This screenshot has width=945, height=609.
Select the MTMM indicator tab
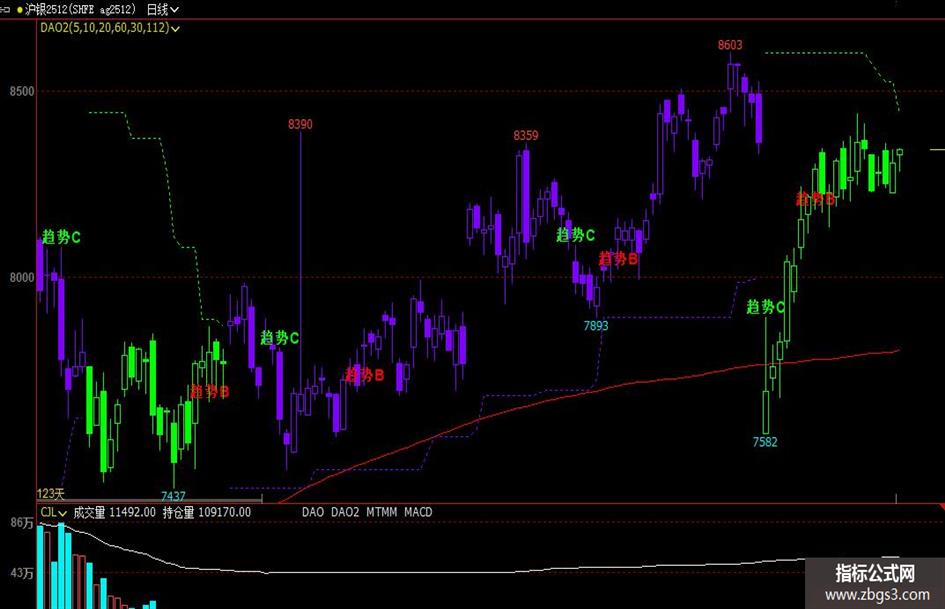[381, 512]
